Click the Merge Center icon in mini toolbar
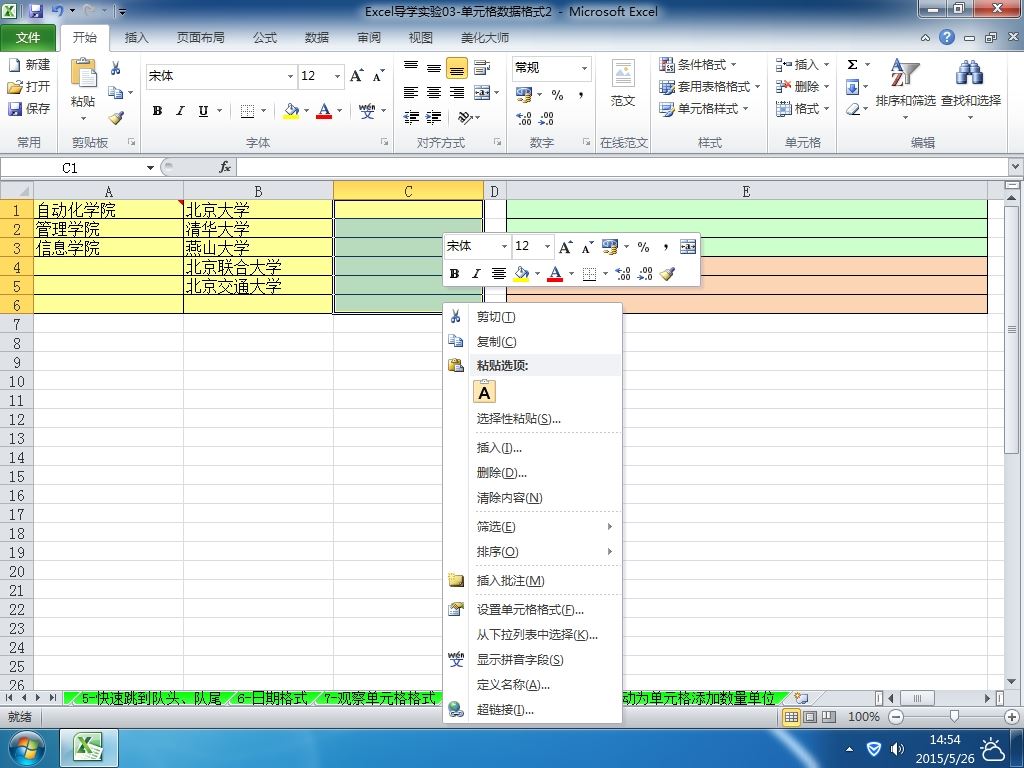 point(688,247)
